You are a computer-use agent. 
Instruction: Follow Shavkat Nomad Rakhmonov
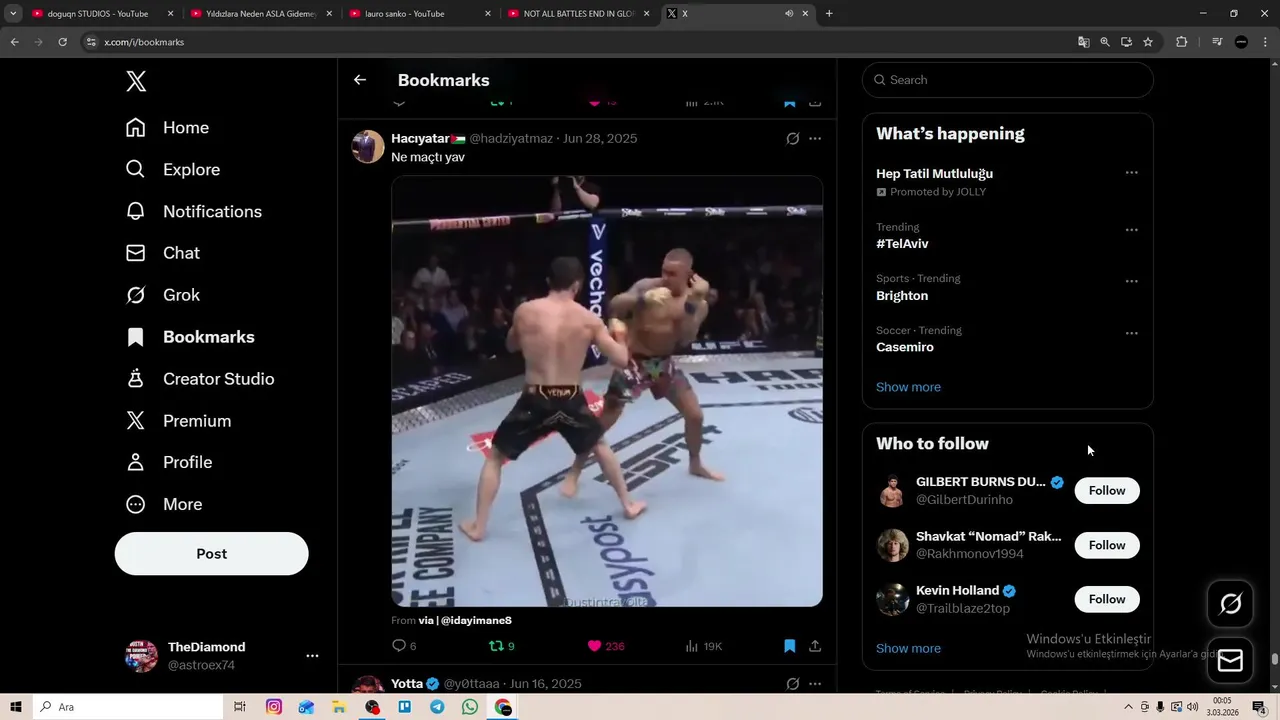[x=1107, y=545]
